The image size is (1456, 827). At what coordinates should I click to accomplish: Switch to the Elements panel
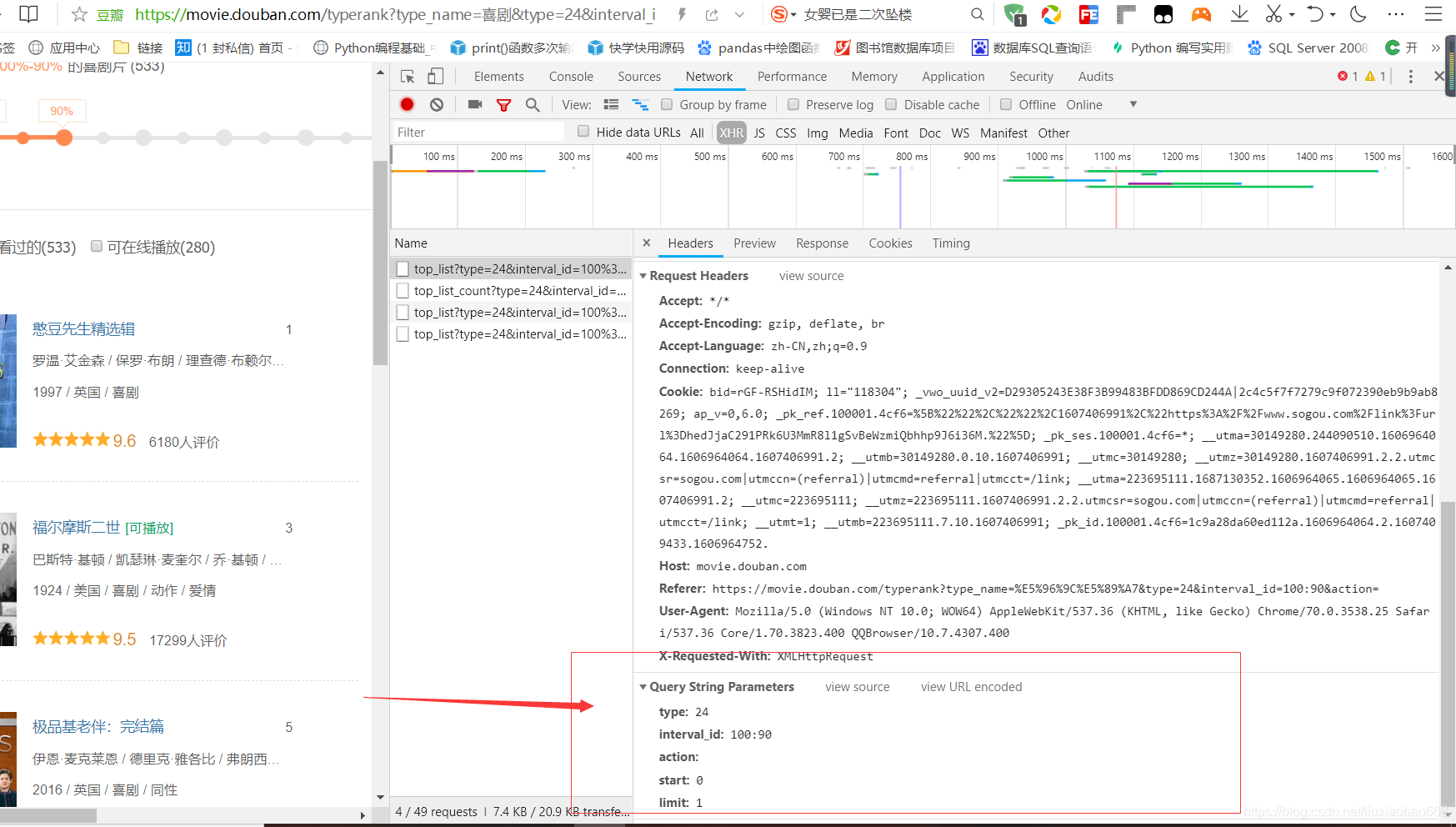pyautogui.click(x=499, y=77)
